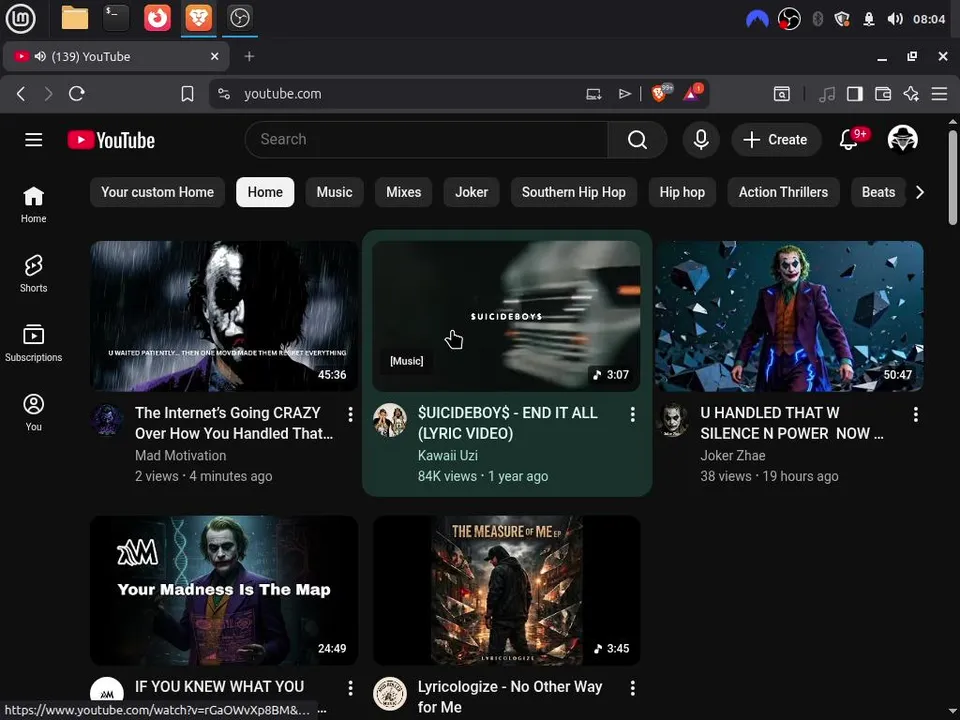The width and height of the screenshot is (960, 720).
Task: Open the playlist music note icon
Action: click(827, 94)
